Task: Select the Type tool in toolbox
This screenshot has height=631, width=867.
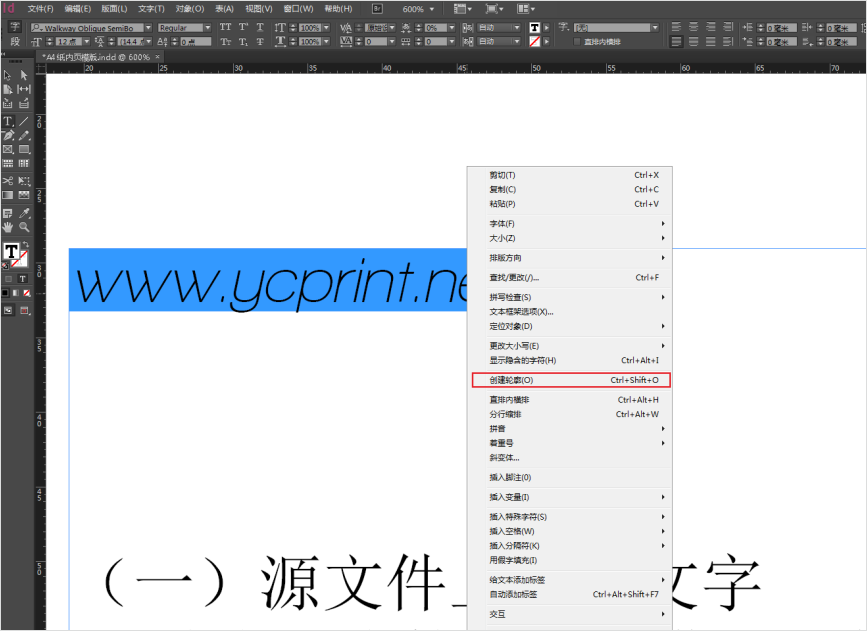Action: [x=8, y=121]
